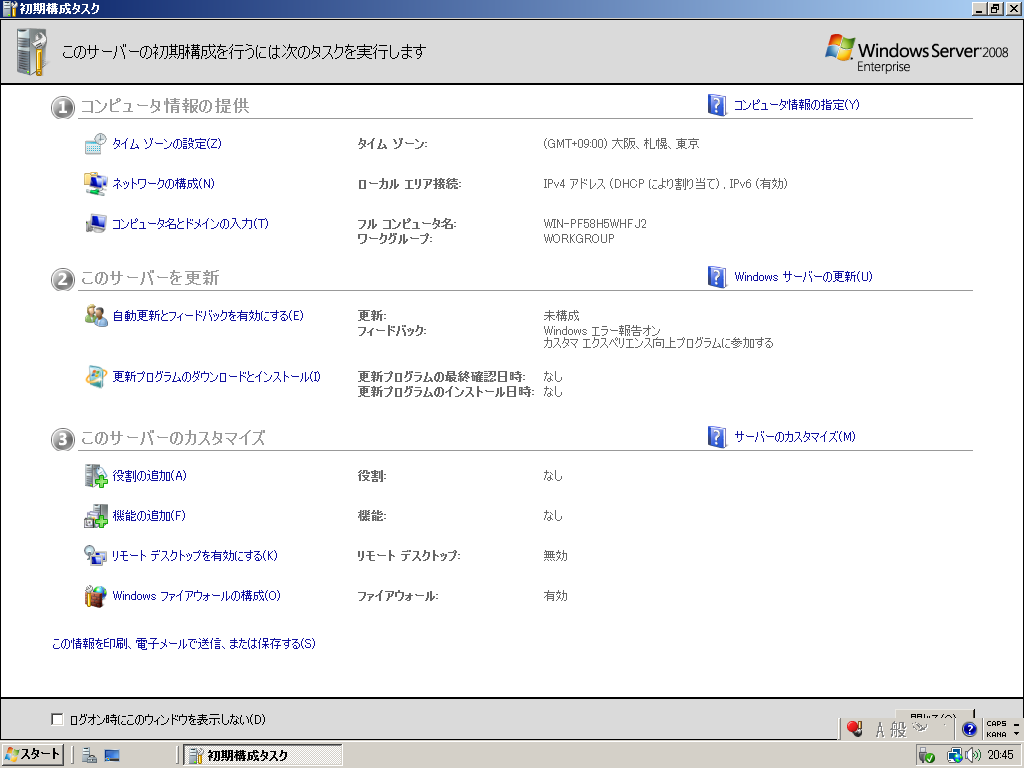Click the computer name and domain icon
Image resolution: width=1024 pixels, height=768 pixels.
[95, 223]
